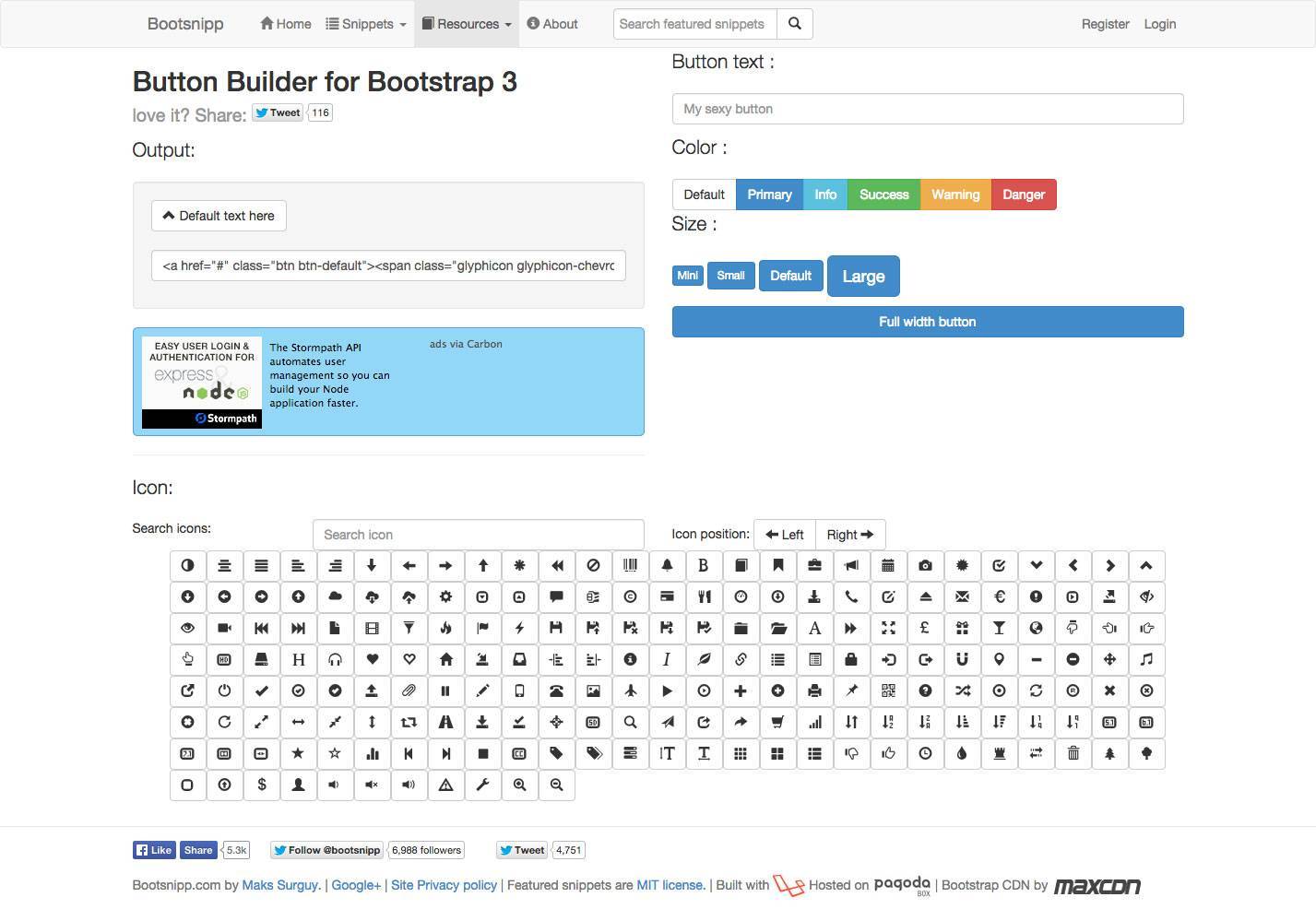Set button size to Large
The width and height of the screenshot is (1316, 909).
[863, 276]
